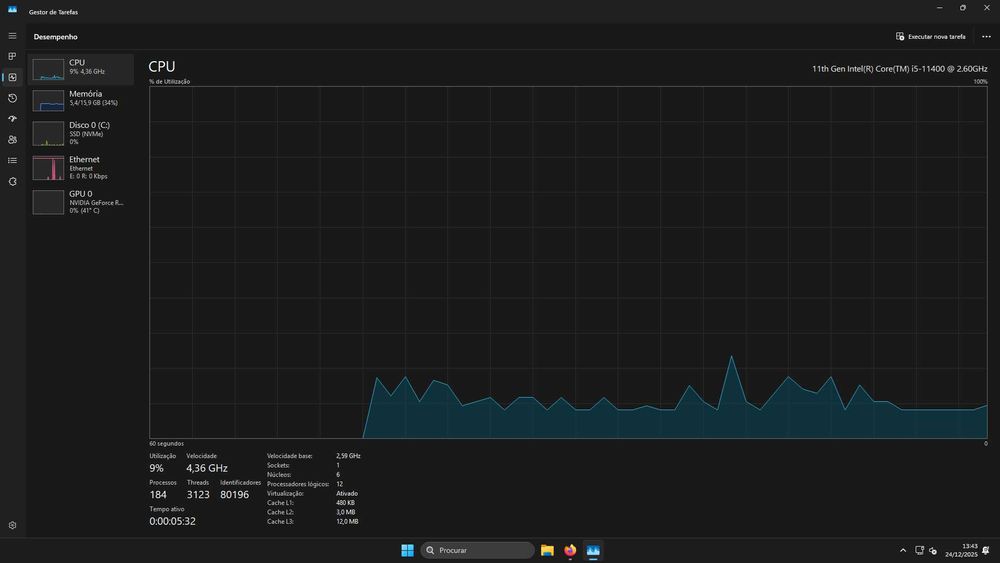Click the Procurar taskbar search box
Viewport: 1000px width, 563px height.
tap(477, 550)
